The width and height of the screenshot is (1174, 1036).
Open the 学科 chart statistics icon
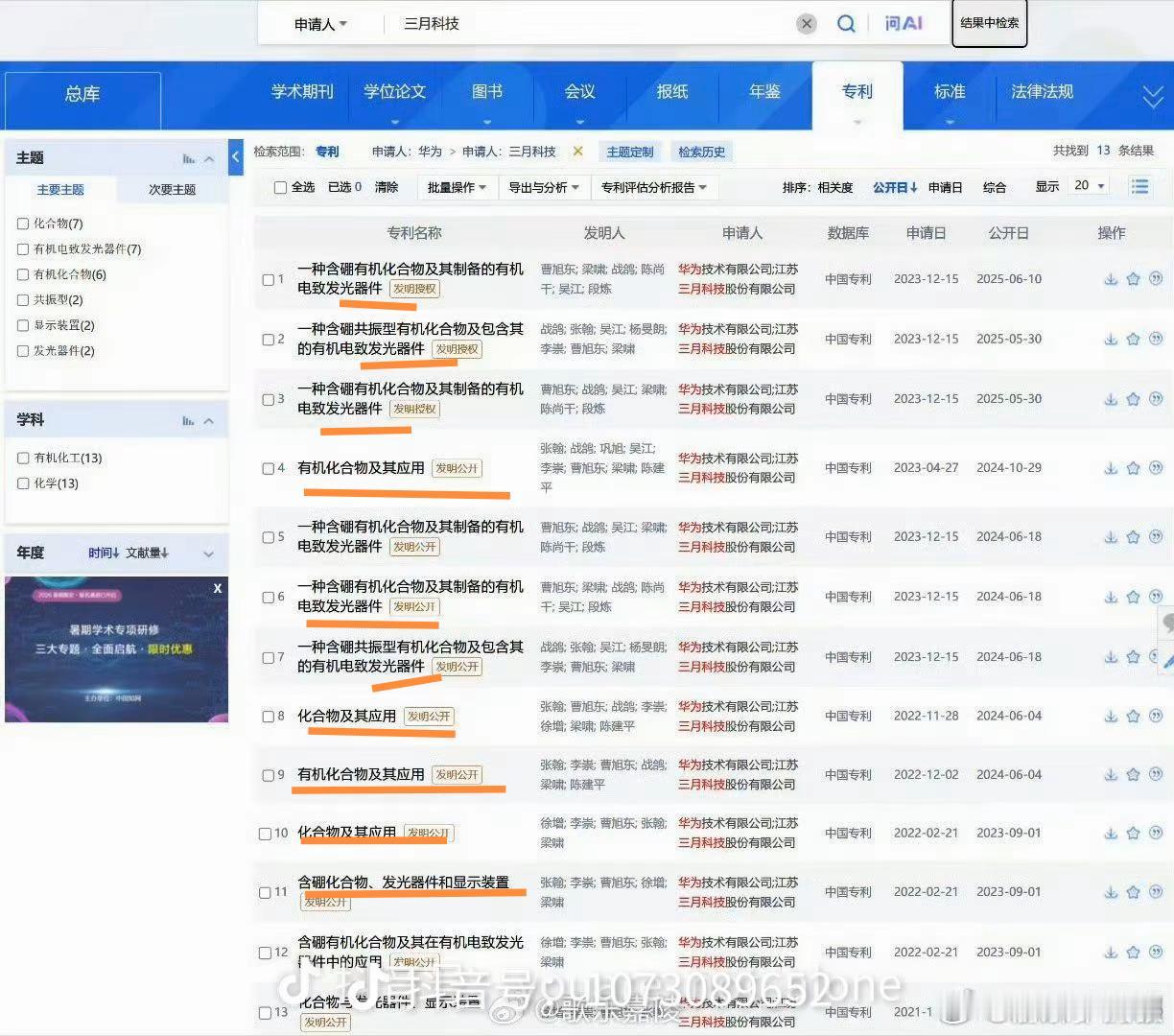tap(189, 421)
